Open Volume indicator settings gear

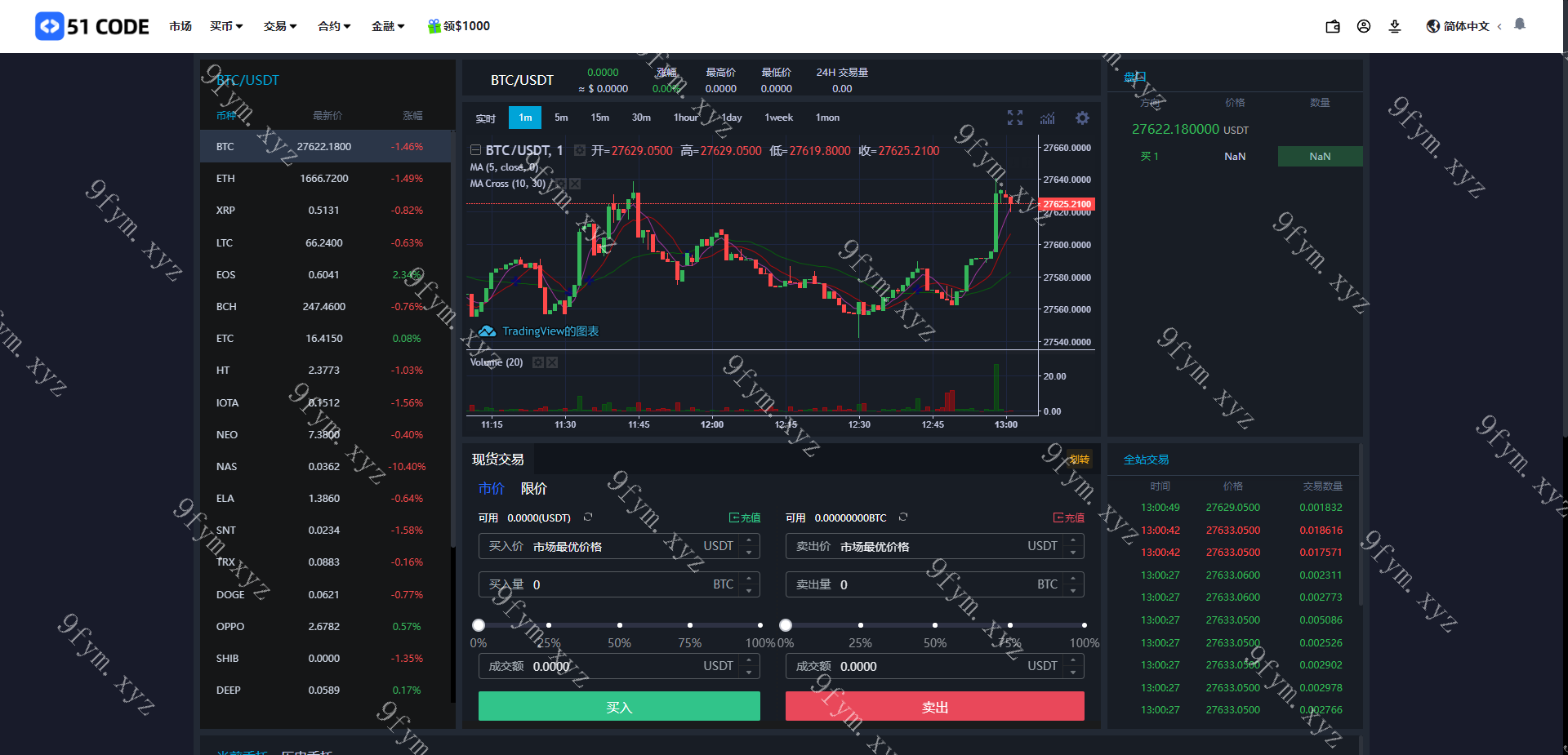tap(538, 362)
